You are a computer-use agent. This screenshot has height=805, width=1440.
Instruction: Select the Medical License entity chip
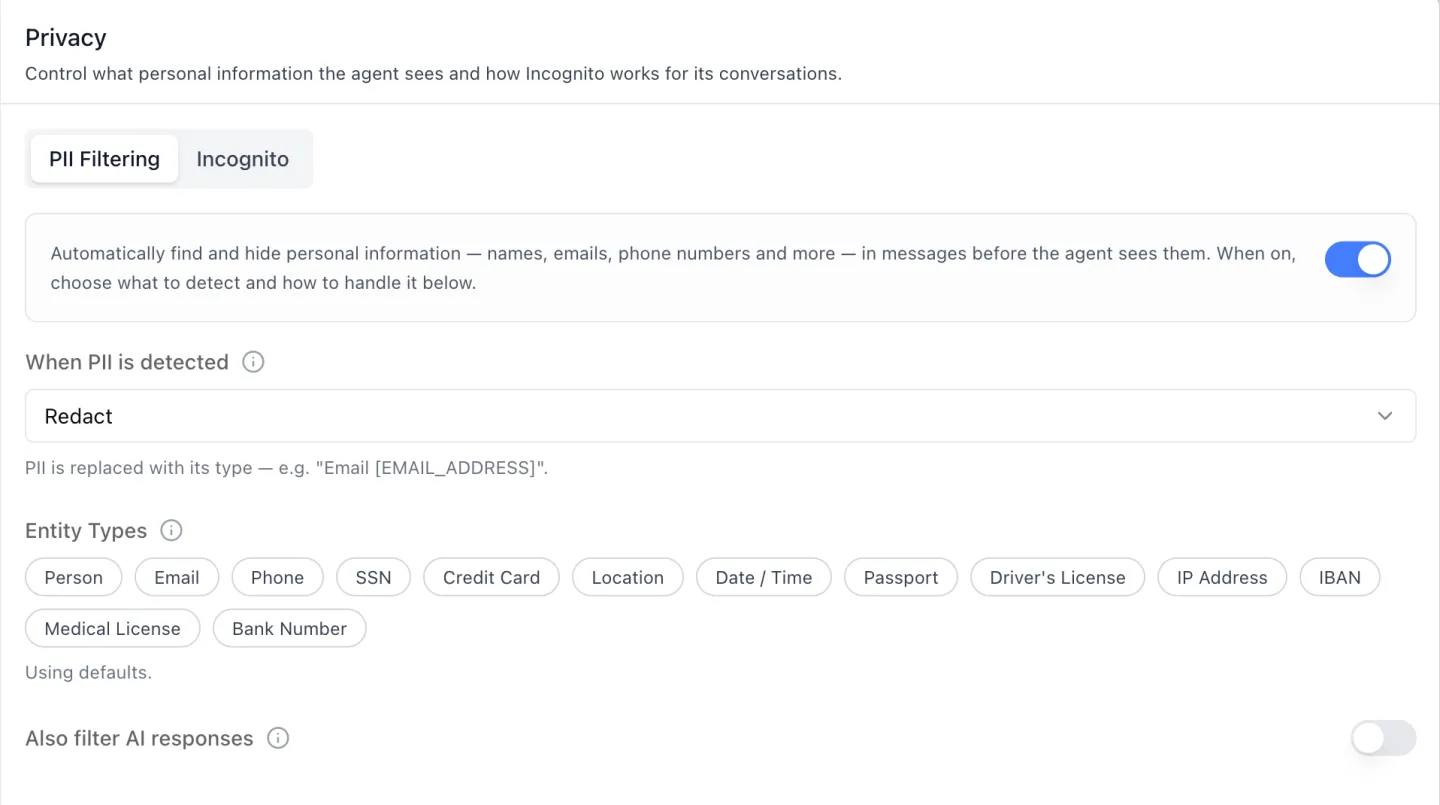[113, 628]
